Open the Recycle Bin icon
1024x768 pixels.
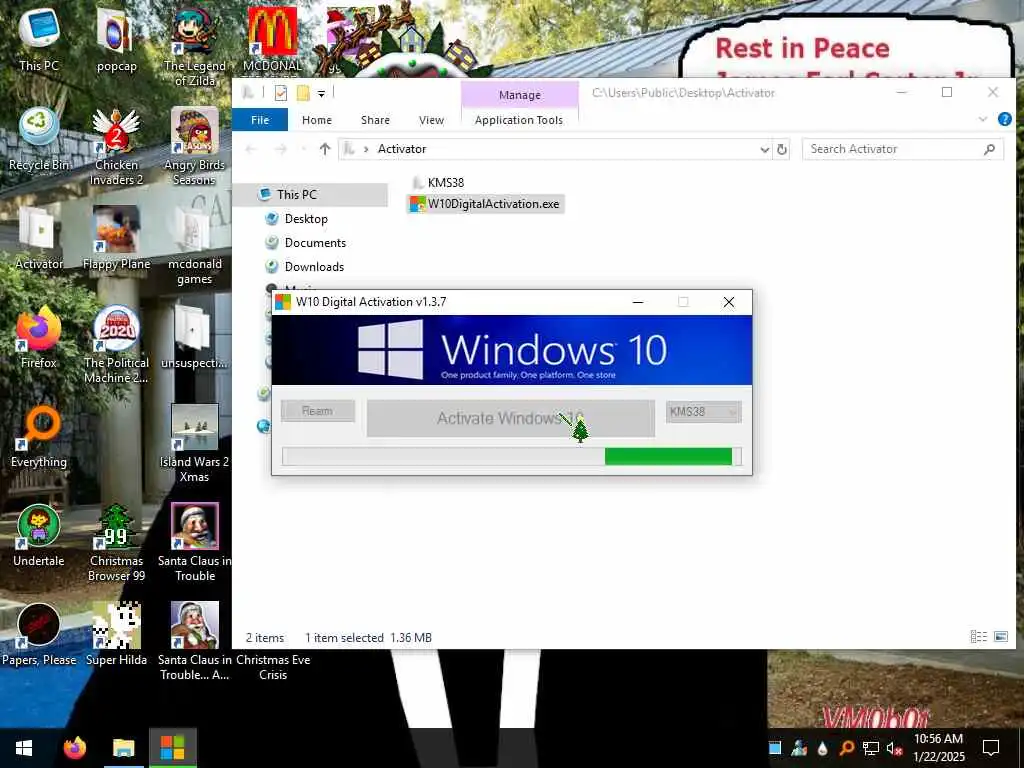coord(39,138)
